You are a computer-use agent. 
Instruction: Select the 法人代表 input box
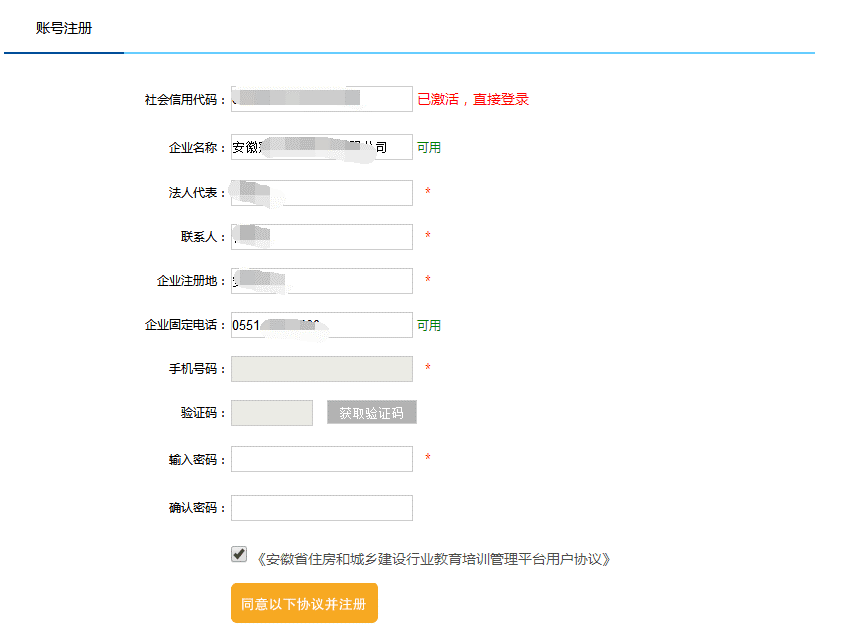pos(321,192)
